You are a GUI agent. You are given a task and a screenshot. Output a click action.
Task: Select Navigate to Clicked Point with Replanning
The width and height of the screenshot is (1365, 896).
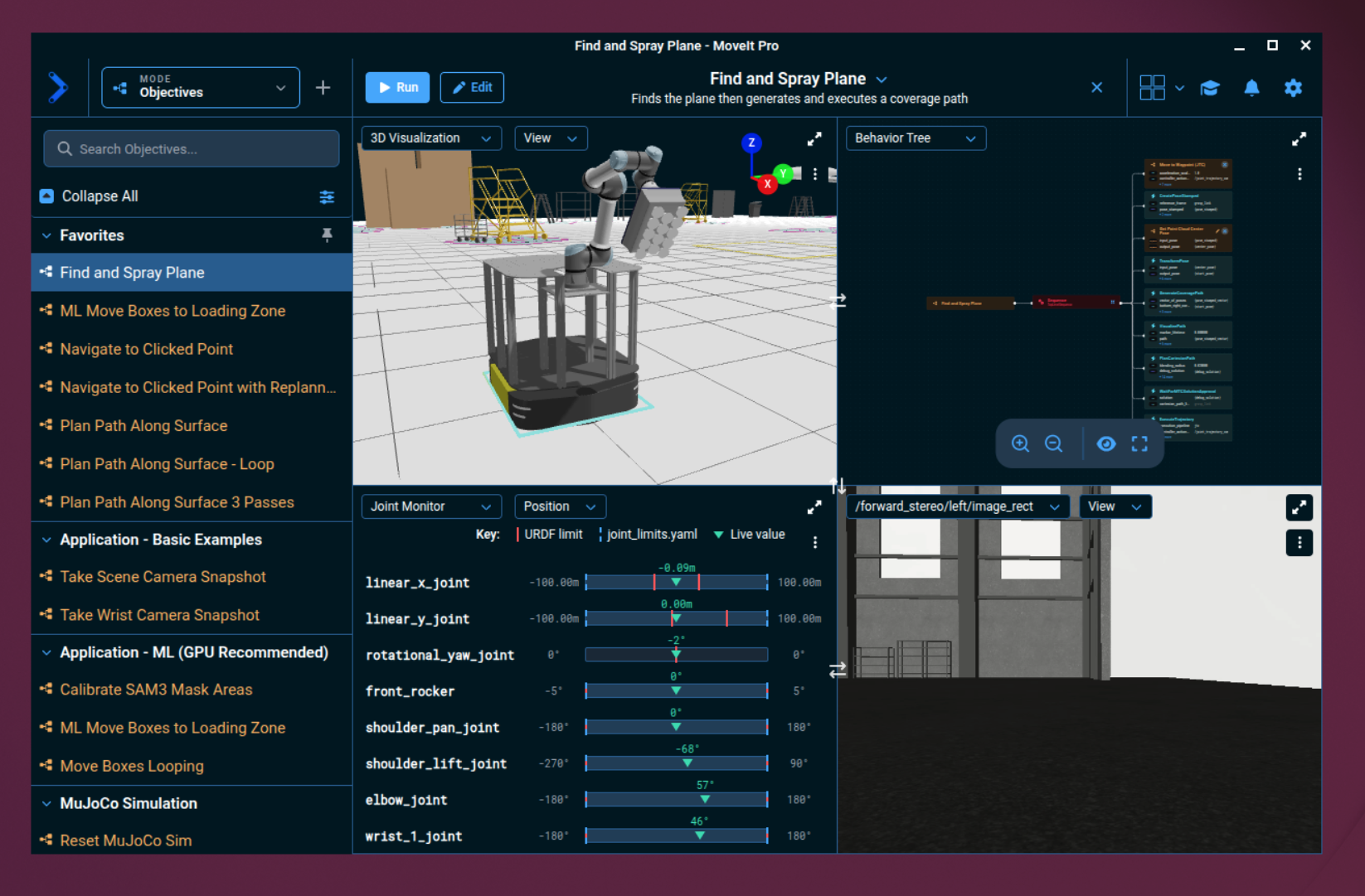(192, 387)
